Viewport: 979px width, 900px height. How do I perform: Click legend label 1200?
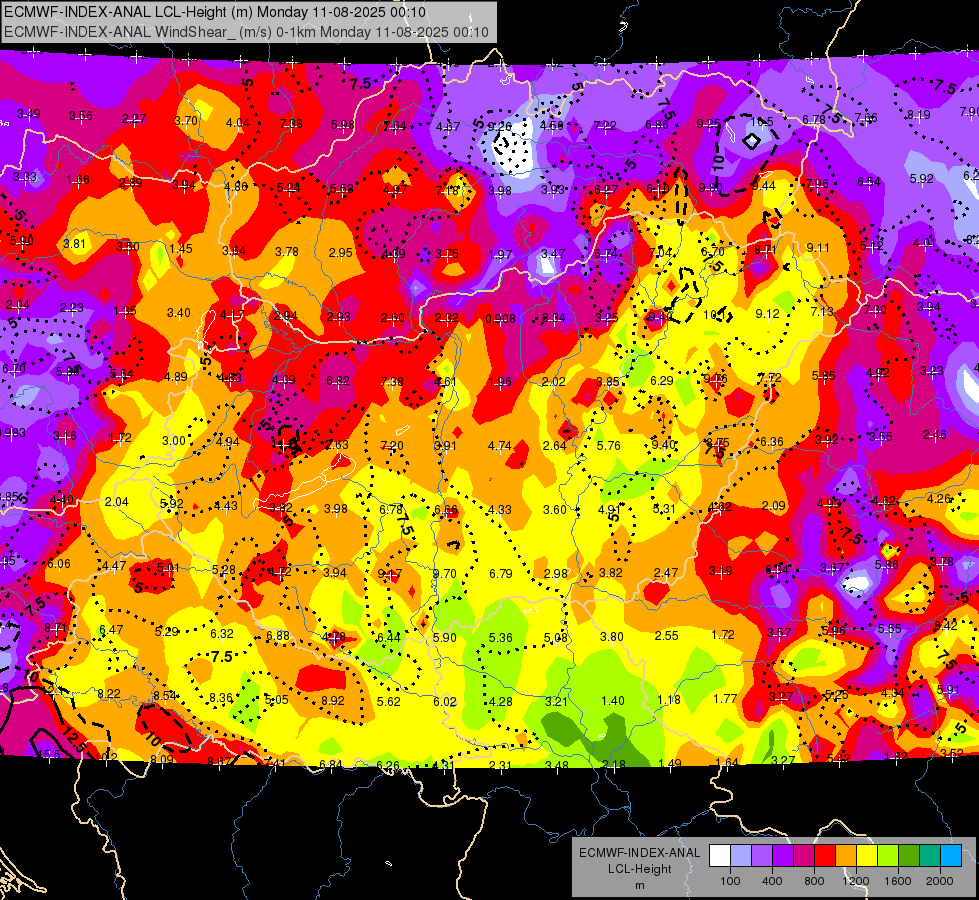(855, 881)
